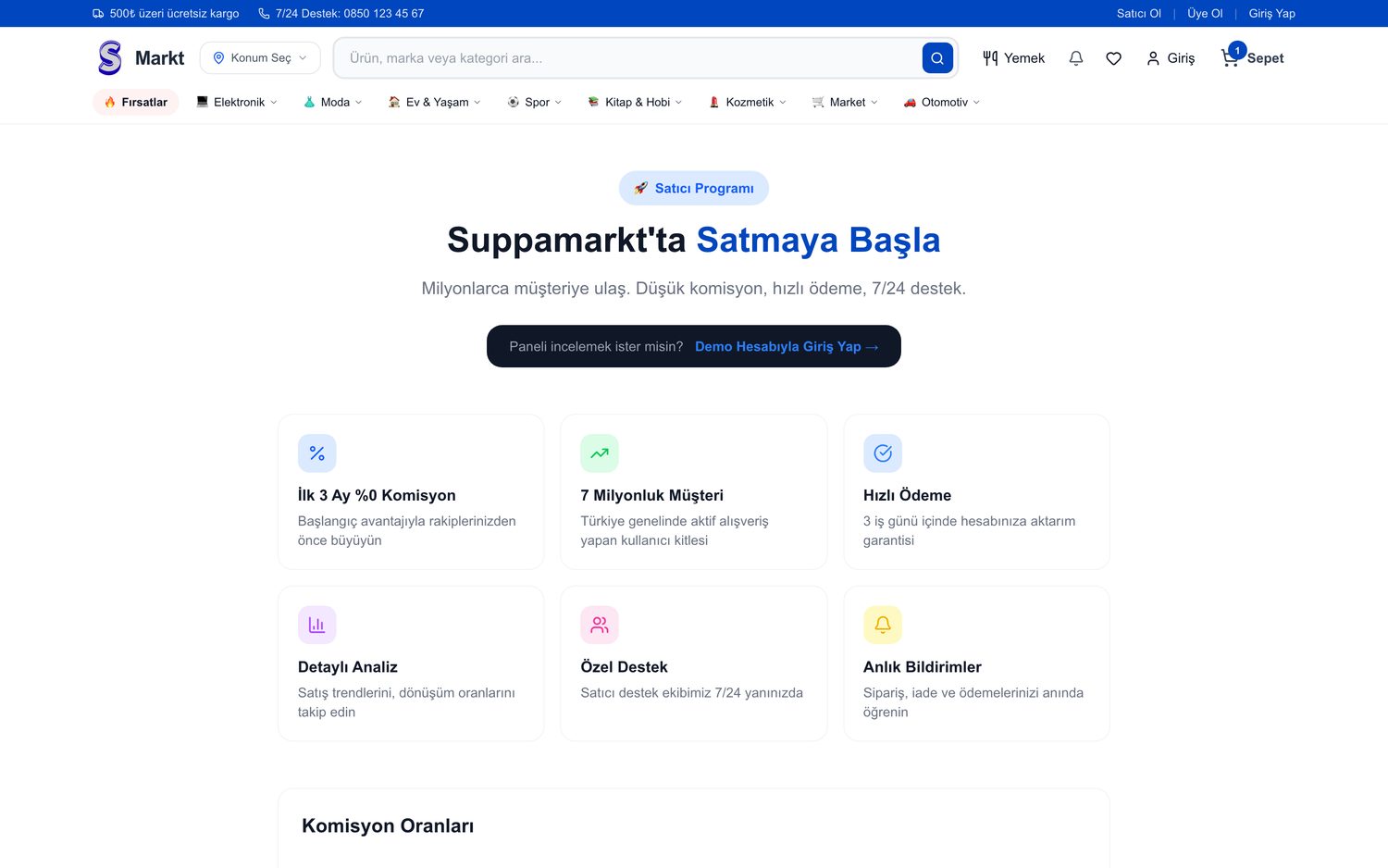Click the 7/24 Destek phone number text
Viewport: 1388px width, 868px height.
[x=350, y=14]
